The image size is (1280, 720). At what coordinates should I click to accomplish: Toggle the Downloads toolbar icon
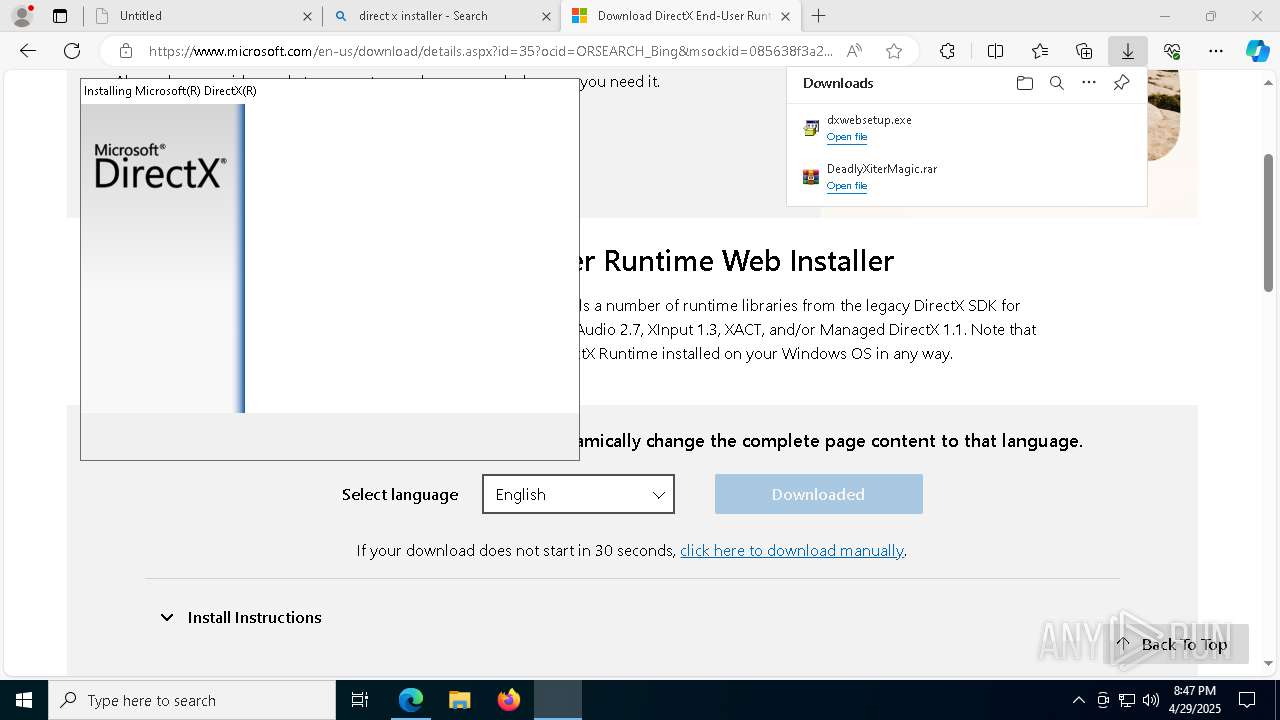click(1128, 51)
